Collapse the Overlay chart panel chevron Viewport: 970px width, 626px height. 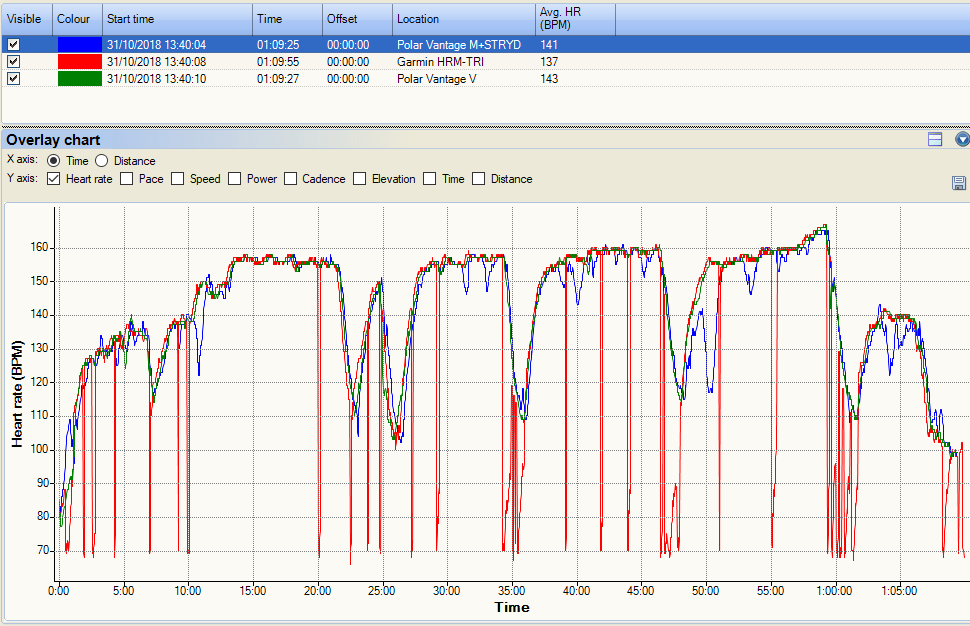pyautogui.click(x=962, y=140)
